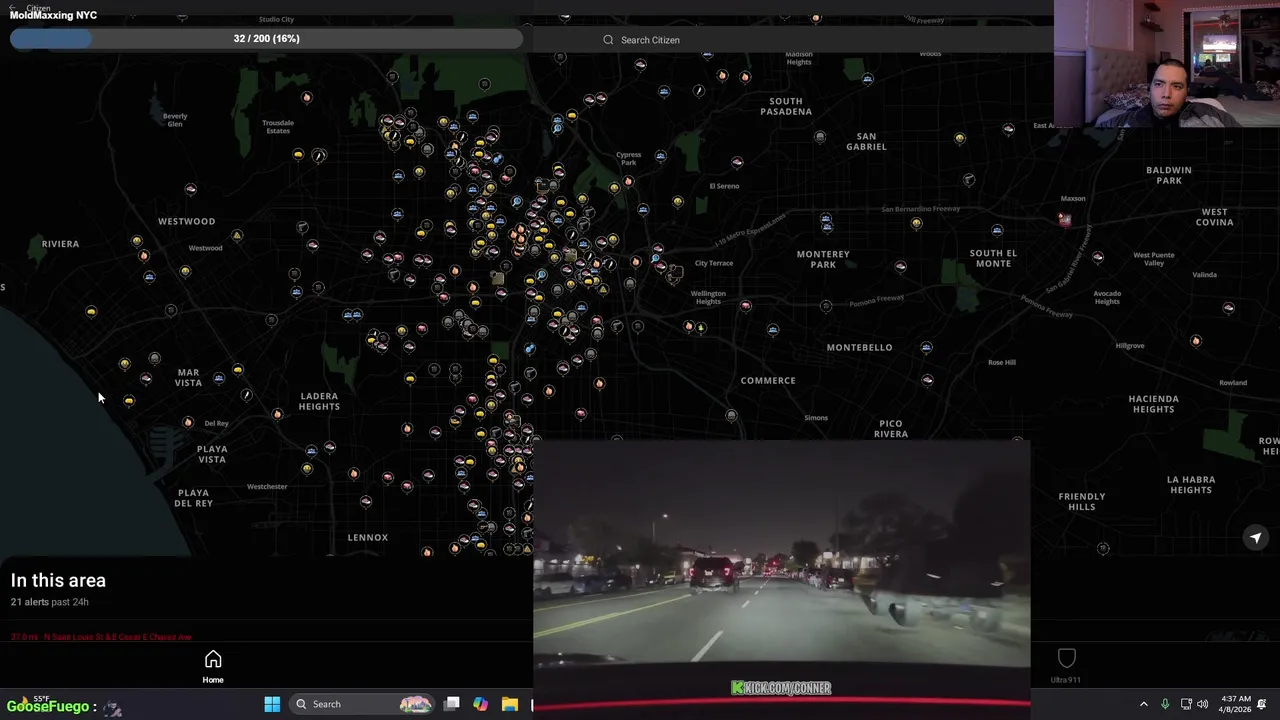Launch Copilot from the taskbar
Screen dimensions: 1280x720
(481, 704)
